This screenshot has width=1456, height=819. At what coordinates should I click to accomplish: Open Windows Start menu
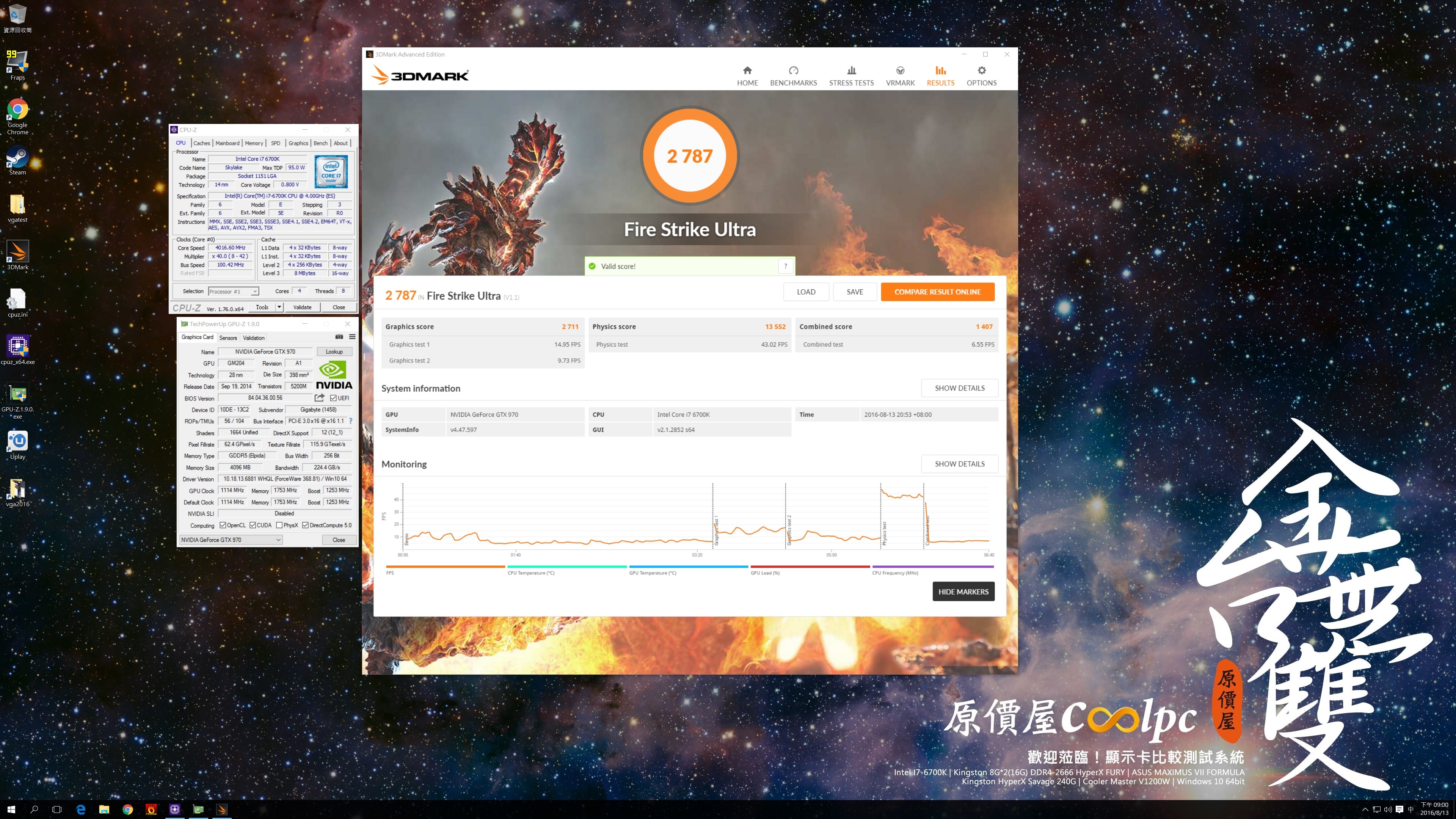point(11,810)
